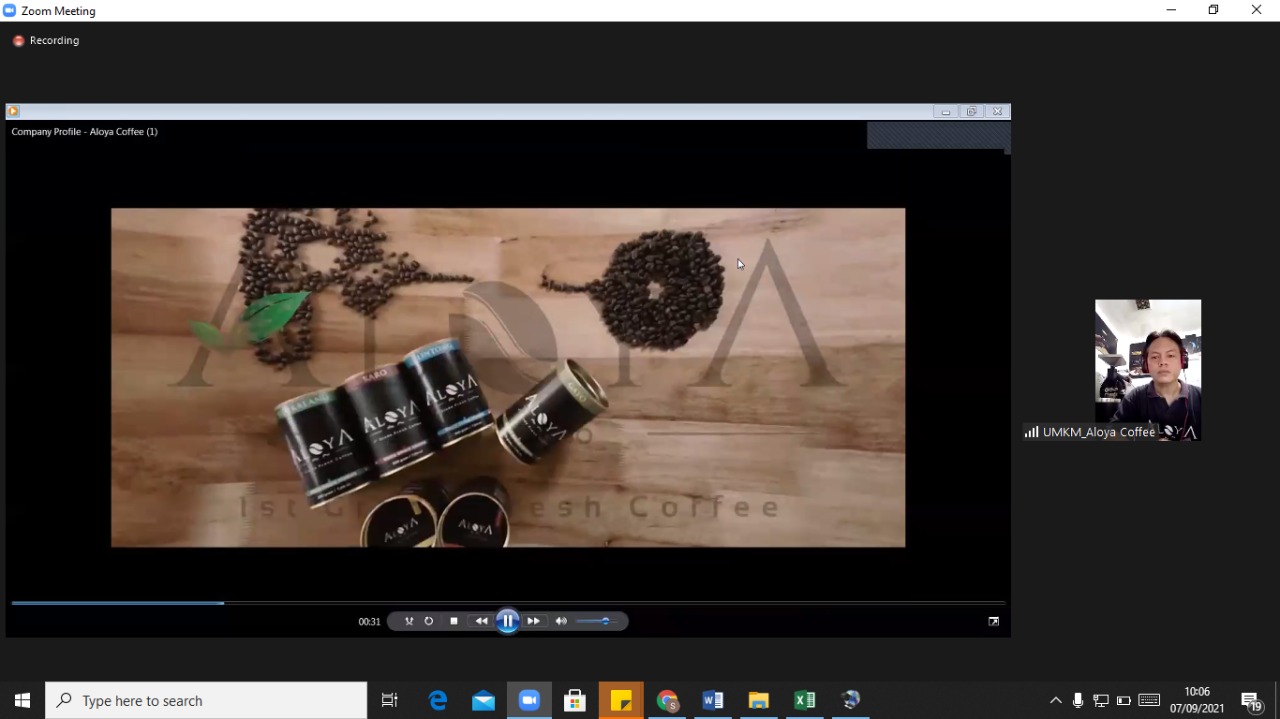Click the rewind button in player

pyautogui.click(x=481, y=621)
